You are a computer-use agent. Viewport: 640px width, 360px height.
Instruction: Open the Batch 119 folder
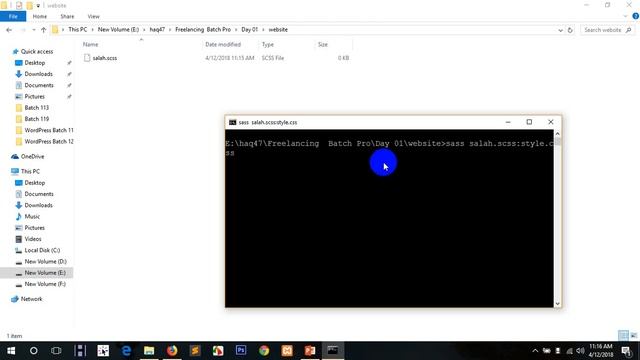[x=36, y=119]
